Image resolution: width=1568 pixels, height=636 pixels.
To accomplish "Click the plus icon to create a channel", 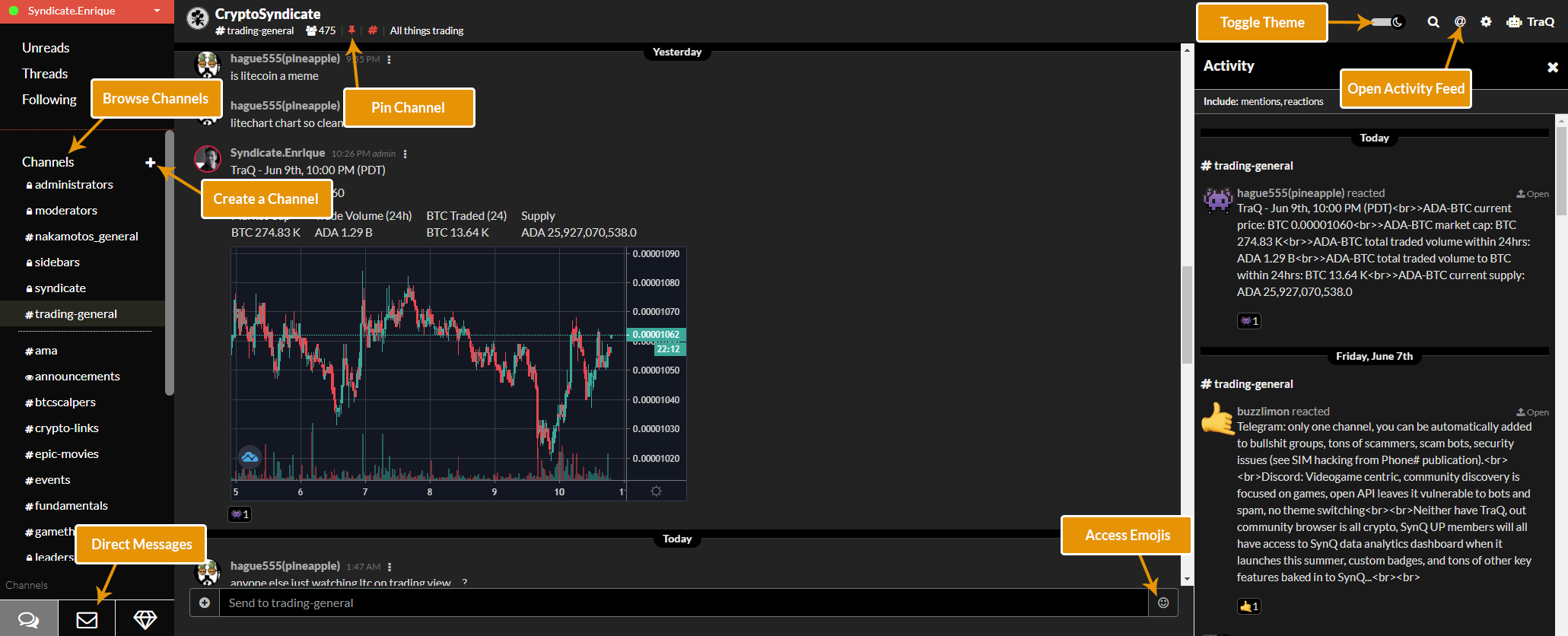I will click(x=151, y=162).
